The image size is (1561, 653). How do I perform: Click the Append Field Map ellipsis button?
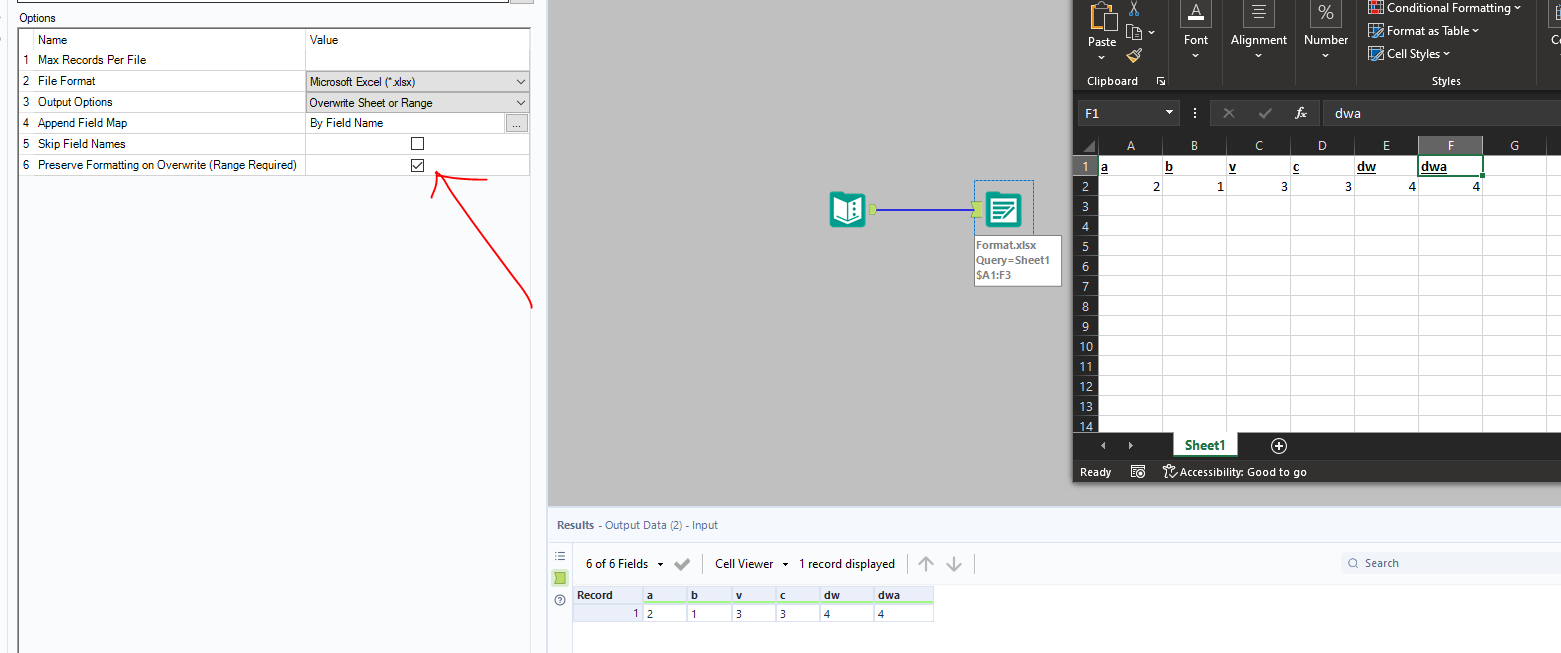point(517,122)
